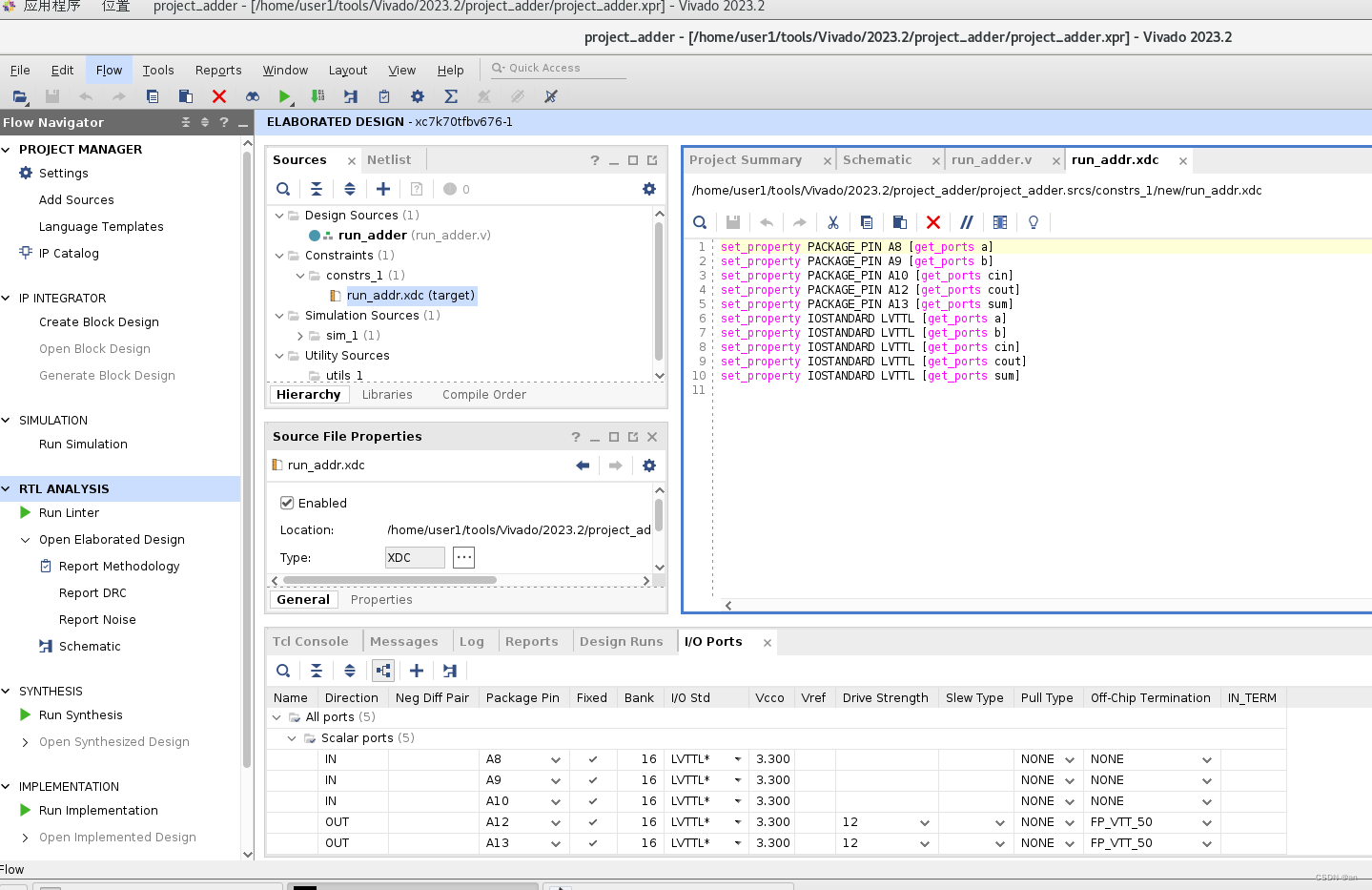This screenshot has width=1372, height=890.
Task: Open the Places menu in the system bar
Action: [x=115, y=7]
